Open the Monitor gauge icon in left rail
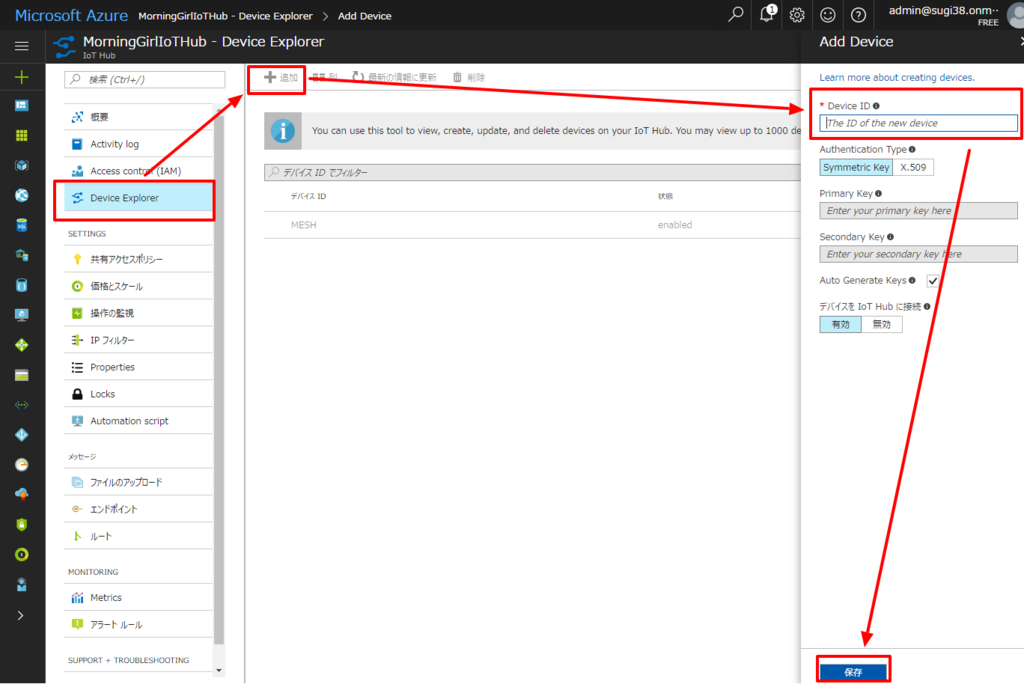 pyautogui.click(x=22, y=464)
